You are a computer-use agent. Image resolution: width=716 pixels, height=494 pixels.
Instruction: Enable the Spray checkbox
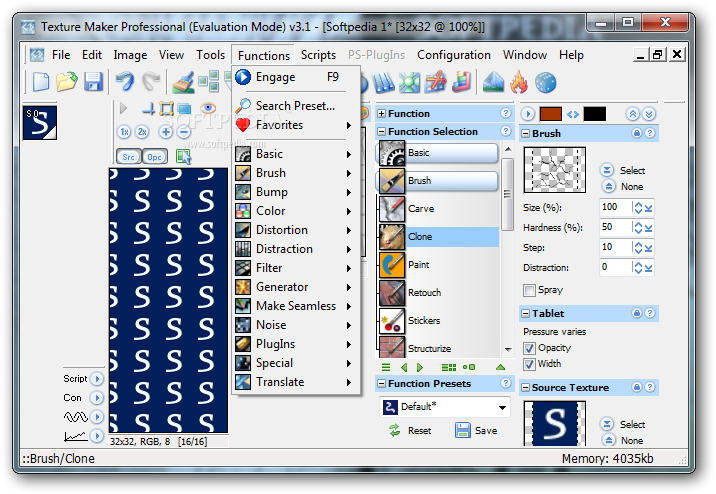529,290
